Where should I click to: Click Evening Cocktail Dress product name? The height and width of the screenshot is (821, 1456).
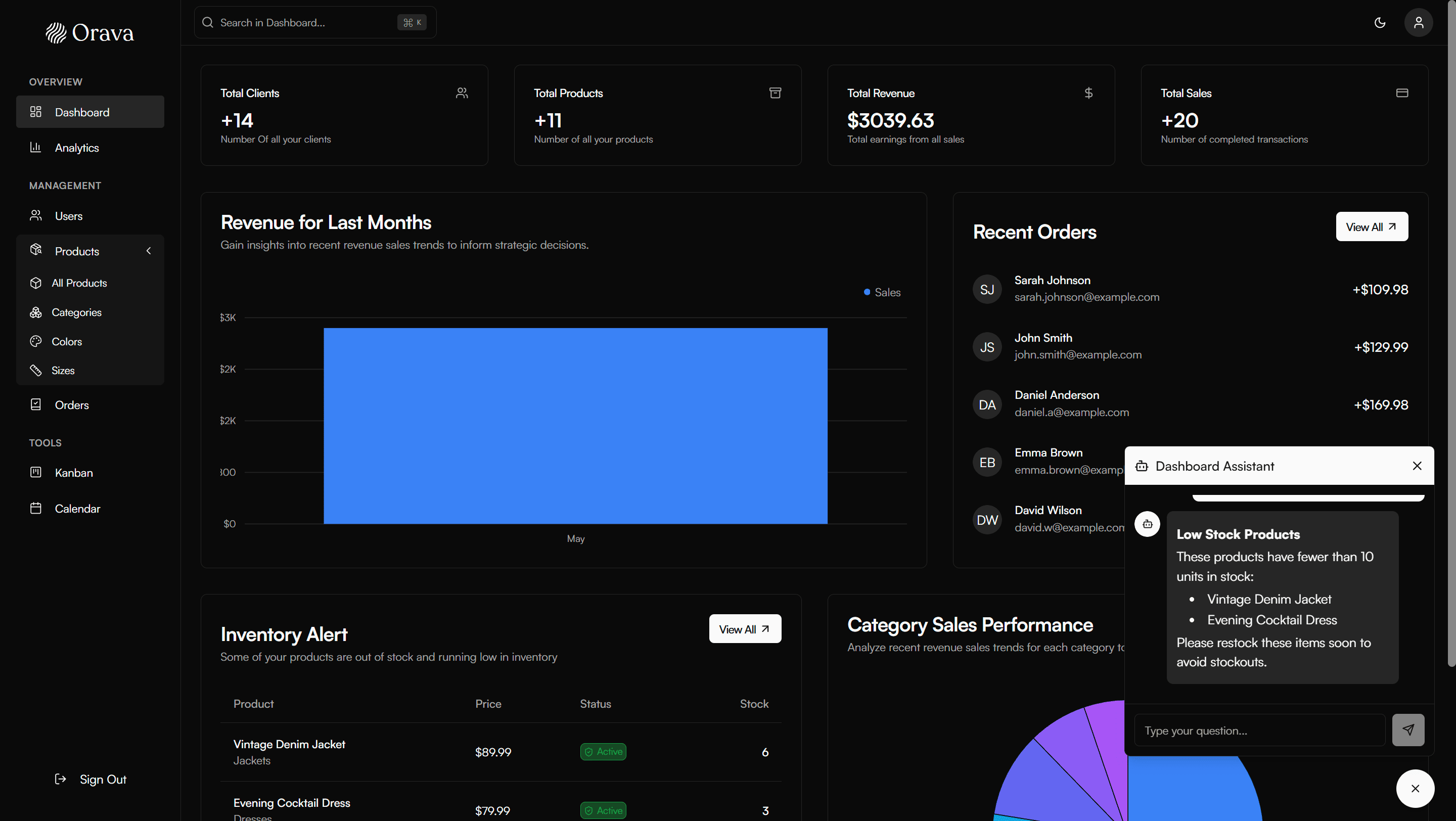[292, 803]
